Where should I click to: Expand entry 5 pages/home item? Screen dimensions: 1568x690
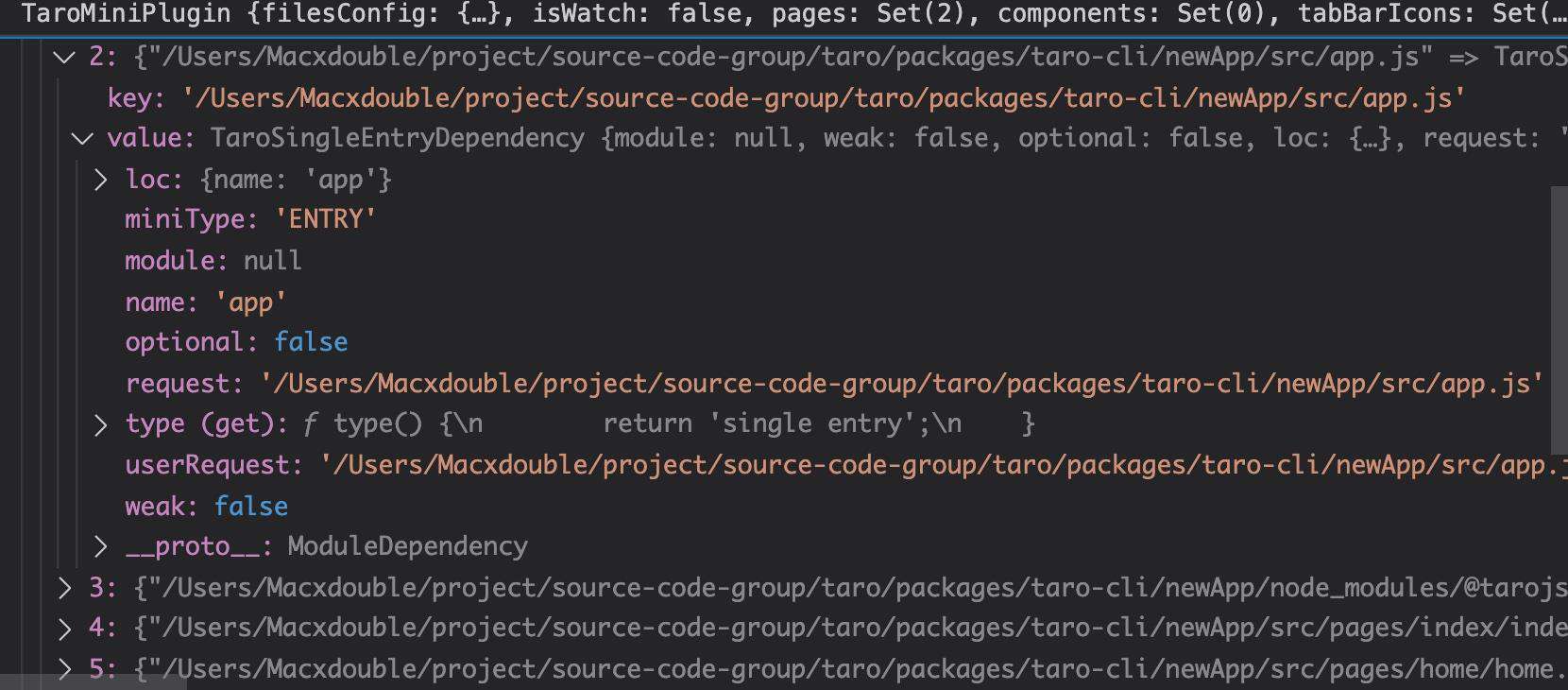click(64, 668)
